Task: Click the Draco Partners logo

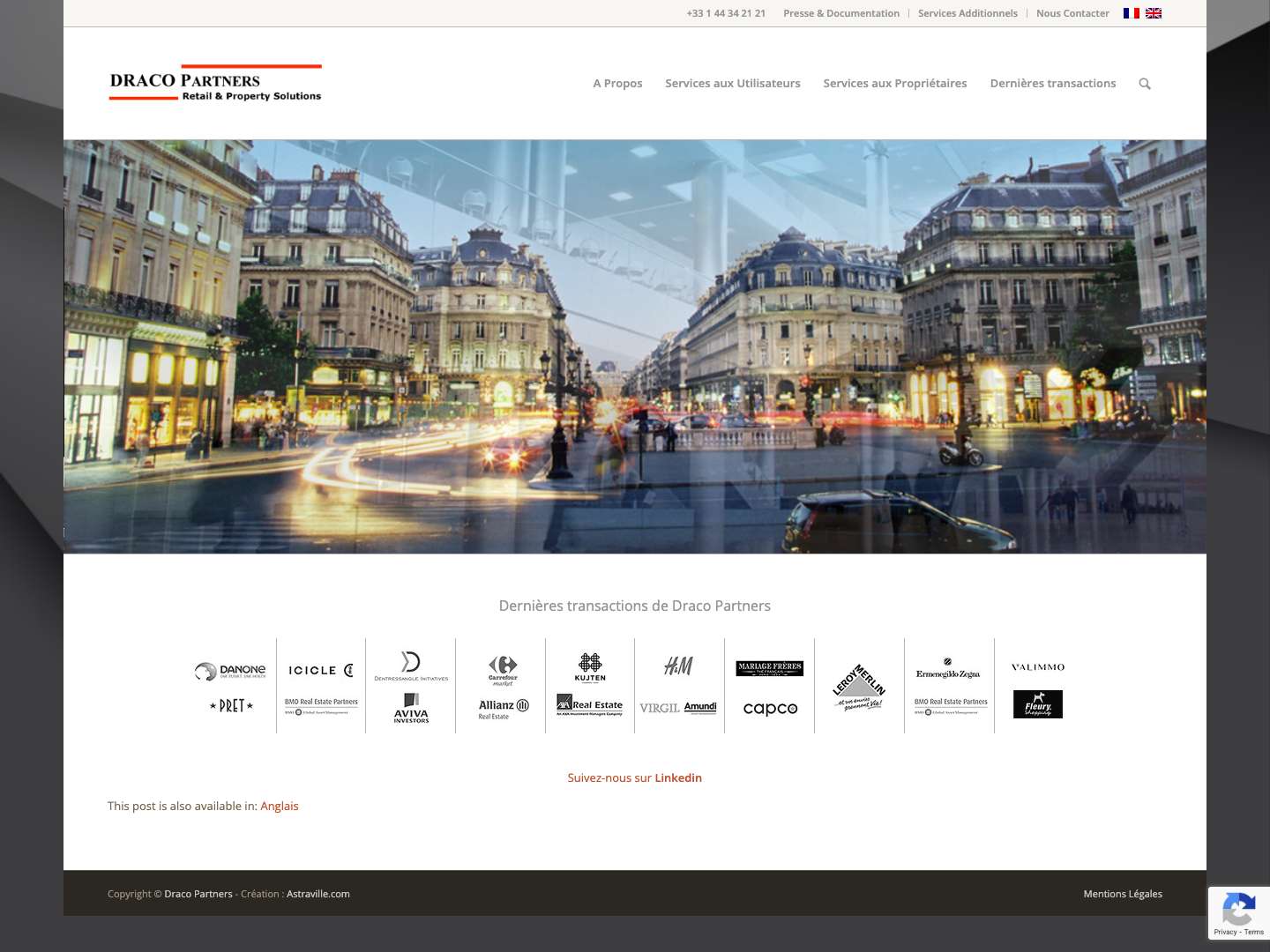Action: 214,83
